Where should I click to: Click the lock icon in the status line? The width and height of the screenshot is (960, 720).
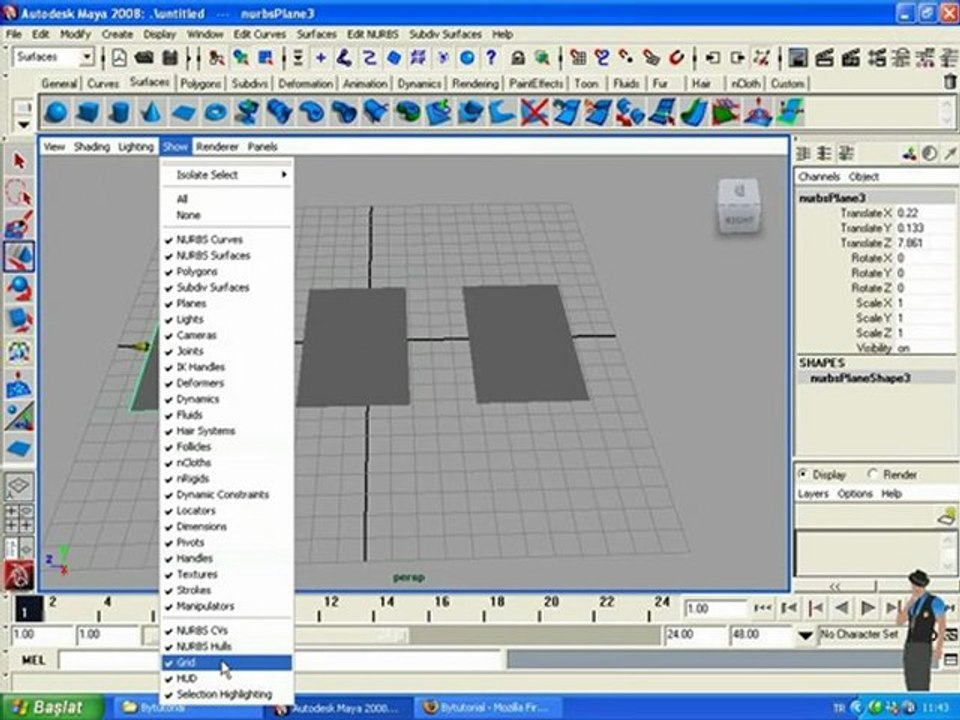pos(518,58)
